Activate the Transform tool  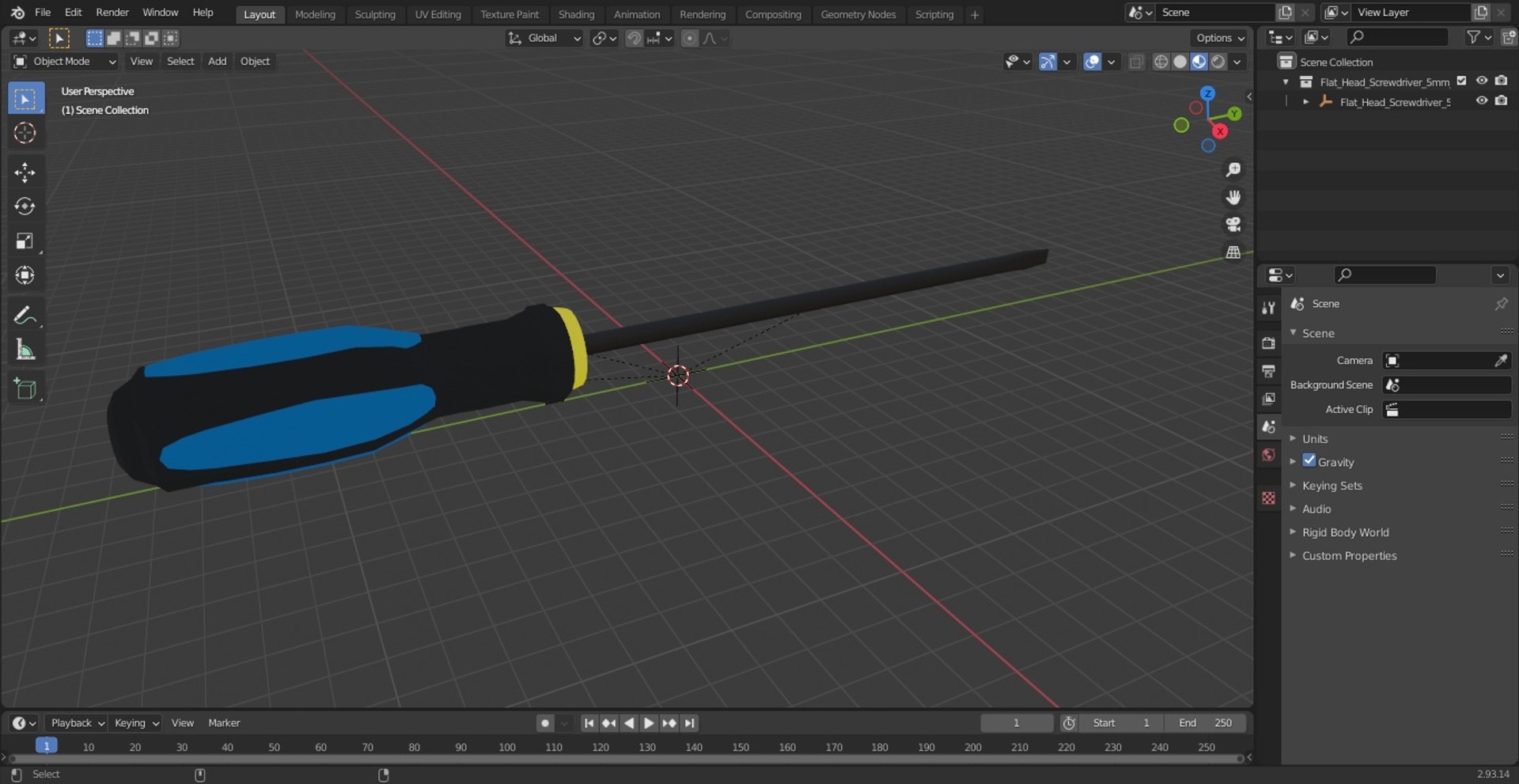(25, 275)
